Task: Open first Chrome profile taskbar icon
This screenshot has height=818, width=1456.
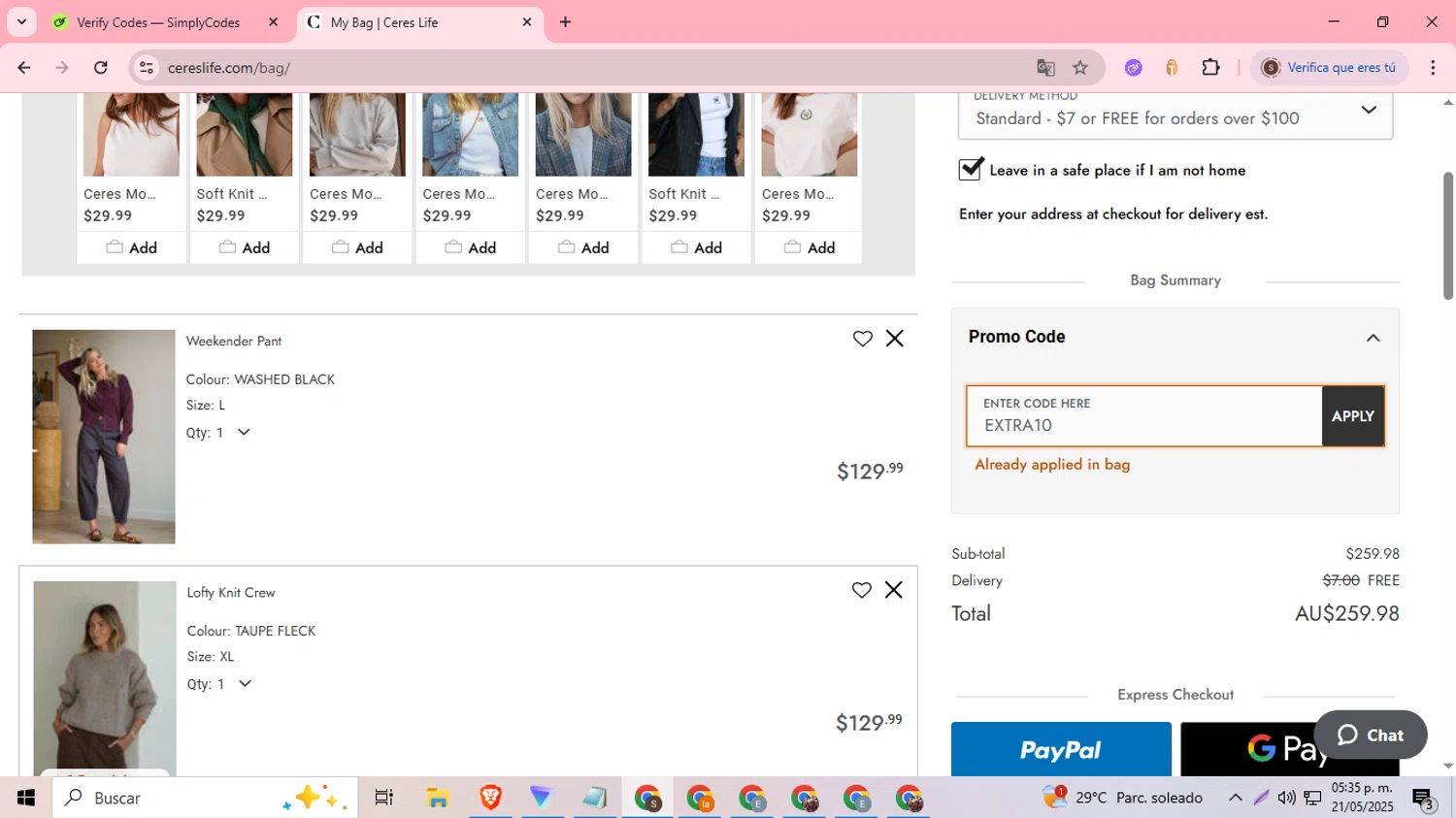Action: point(647,798)
